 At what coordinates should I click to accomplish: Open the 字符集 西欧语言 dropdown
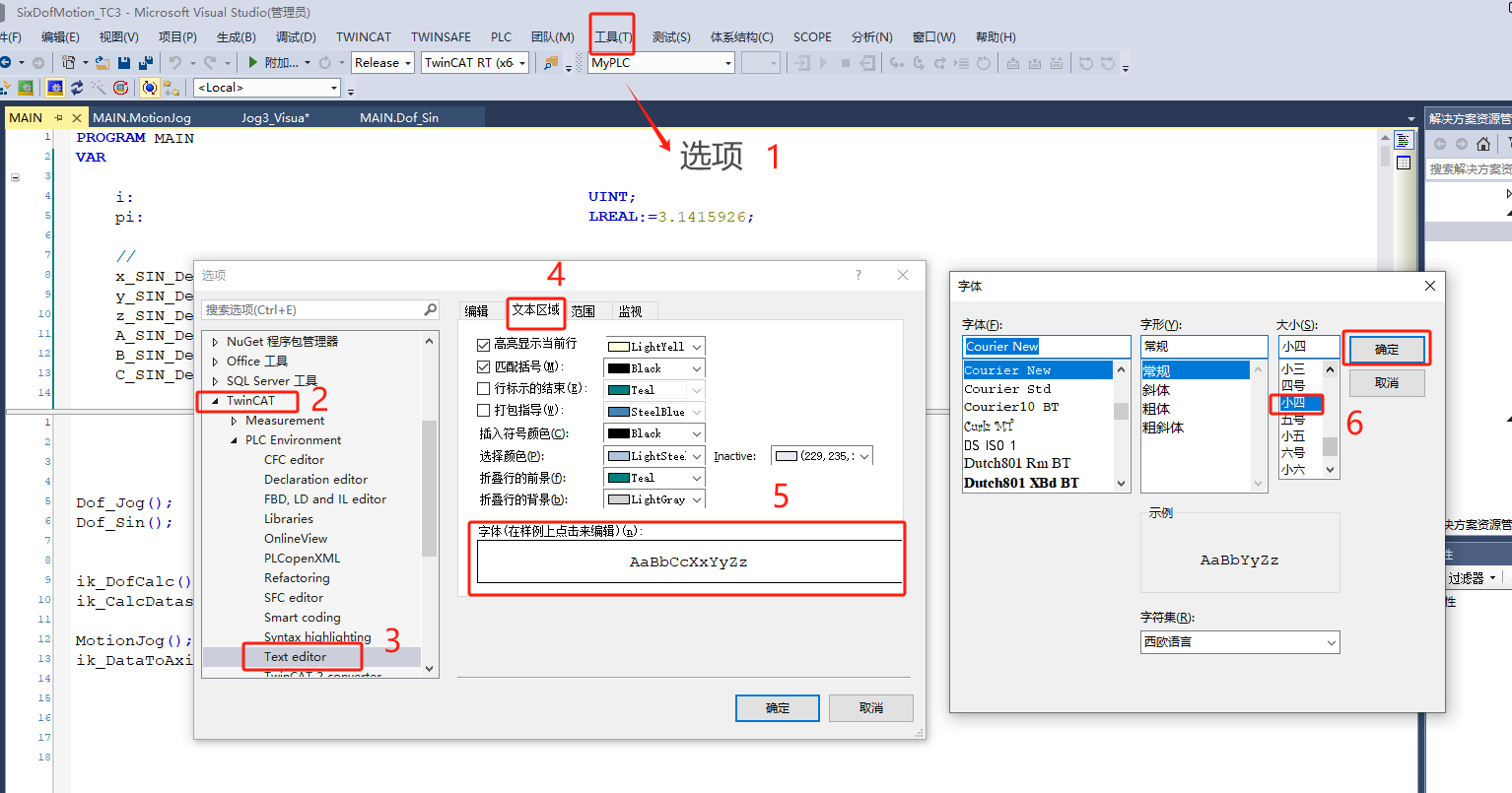[x=1240, y=642]
